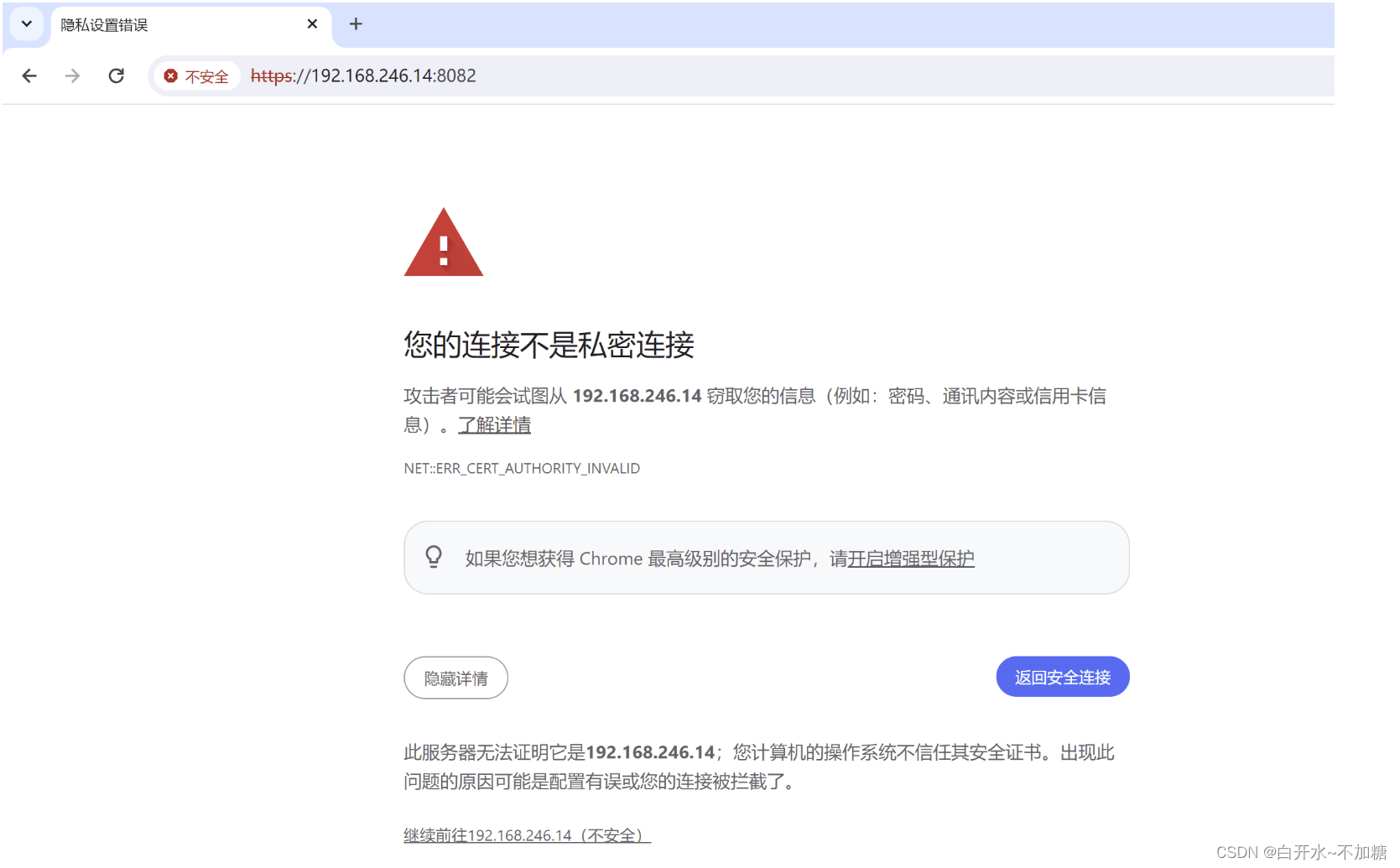This screenshot has width=1400, height=868.
Task: Select the 隐私设置错误 tab
Action: click(x=190, y=25)
